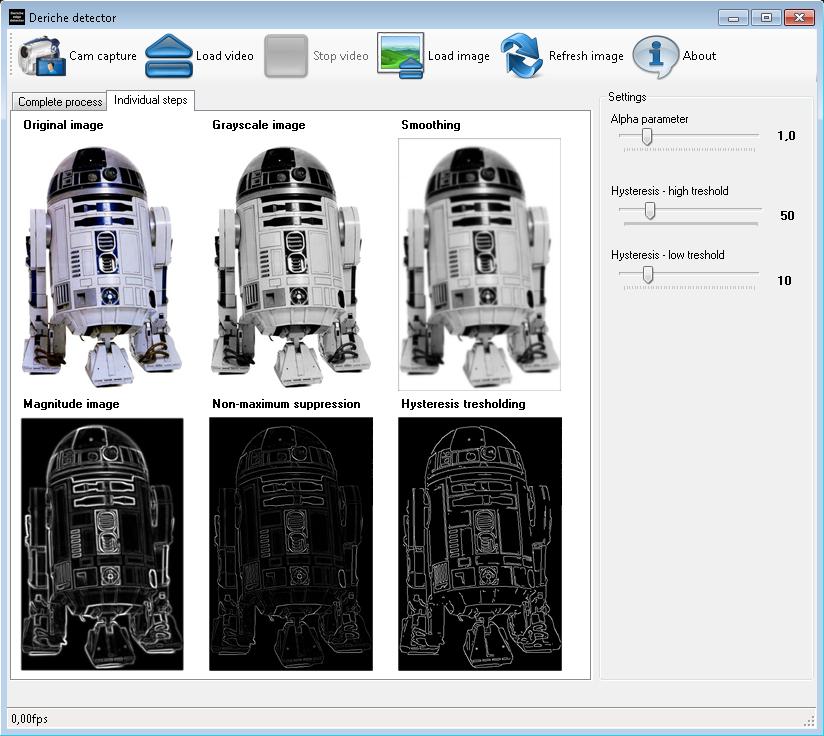Click the Hysteresis tresholding result thumbnail
The height and width of the screenshot is (736, 824).
coord(480,544)
